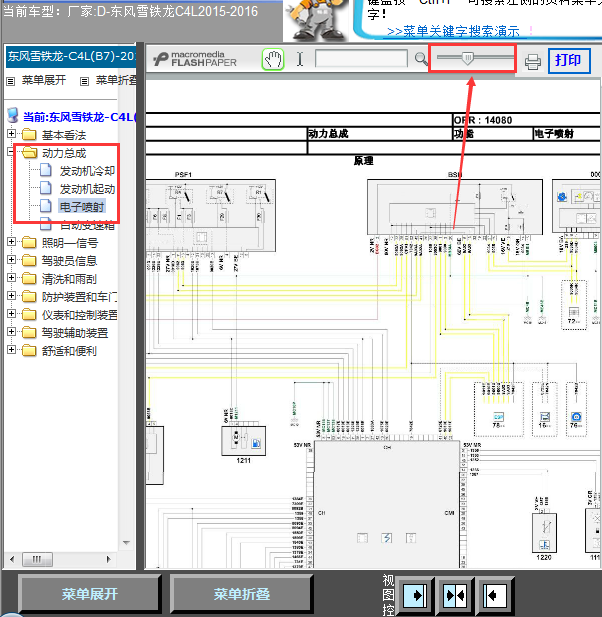Expand the 照明—信号 folder
Viewport: 602px width, 617px height.
click(x=11, y=242)
